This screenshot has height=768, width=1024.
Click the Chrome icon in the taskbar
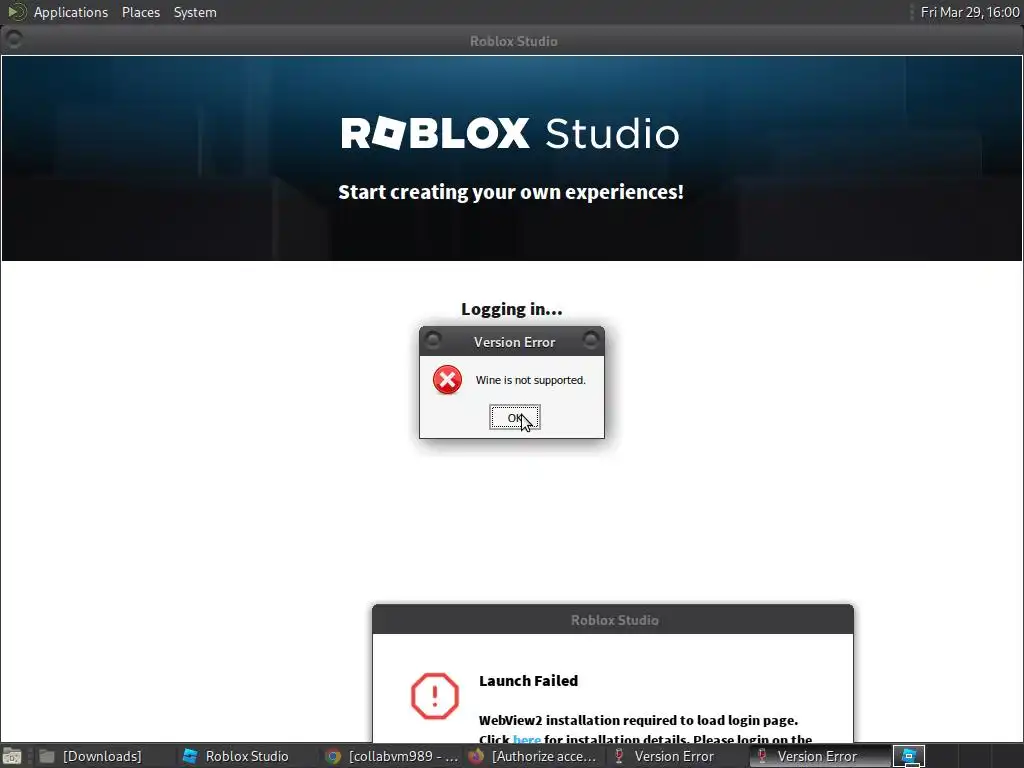[x=333, y=756]
